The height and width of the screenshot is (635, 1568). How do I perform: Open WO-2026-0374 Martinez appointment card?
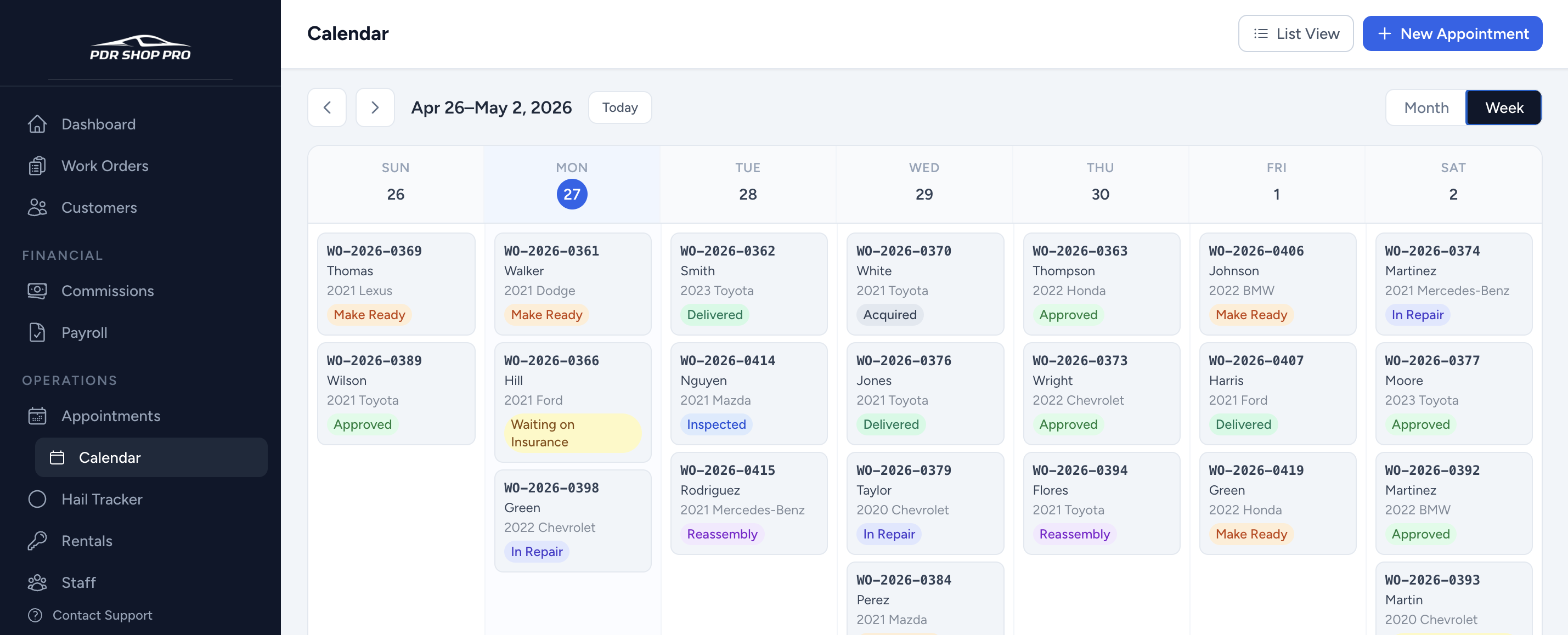1454,284
